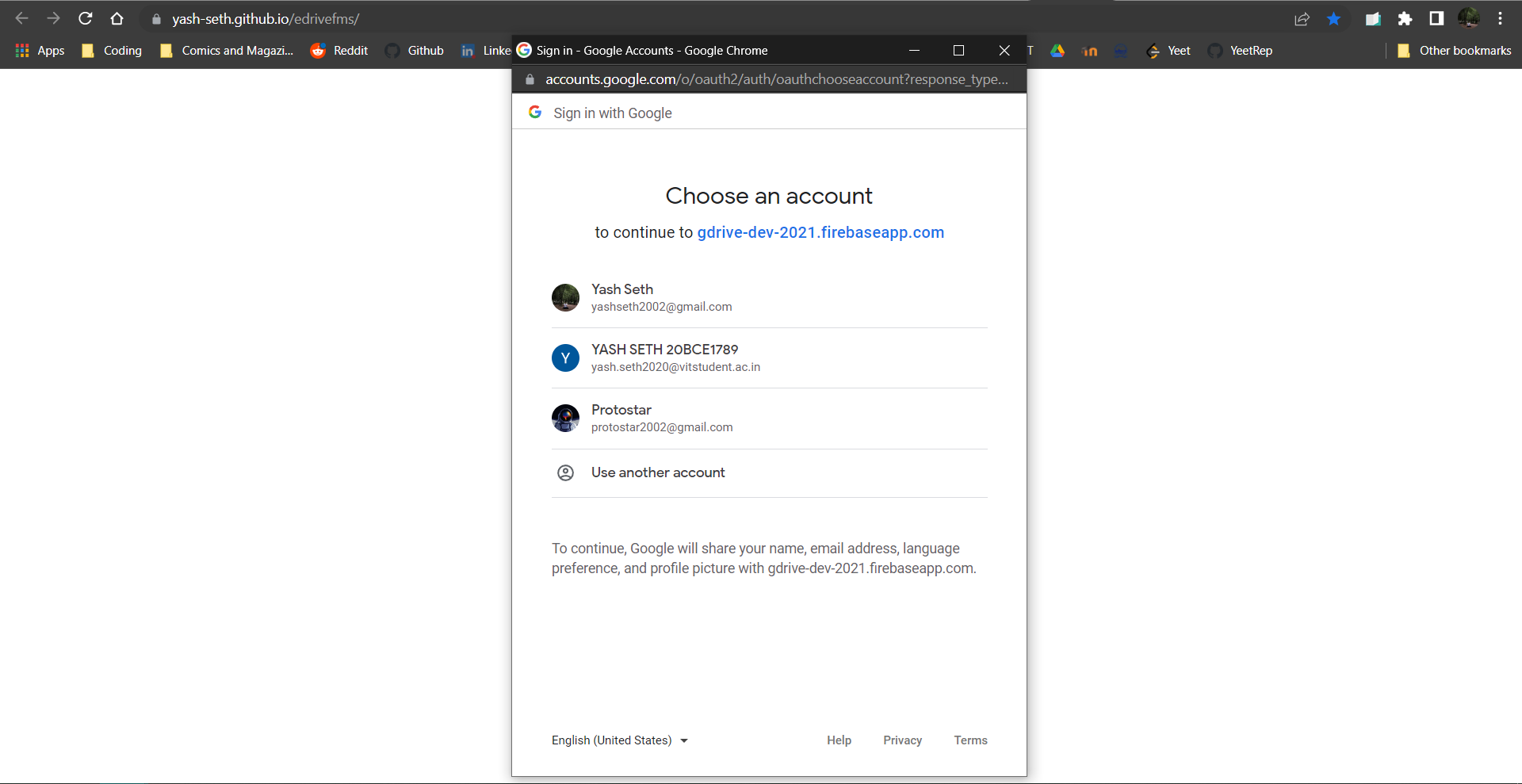Screen dimensions: 1522x784
Task: Click the Use another account person icon
Action: pyautogui.click(x=565, y=472)
